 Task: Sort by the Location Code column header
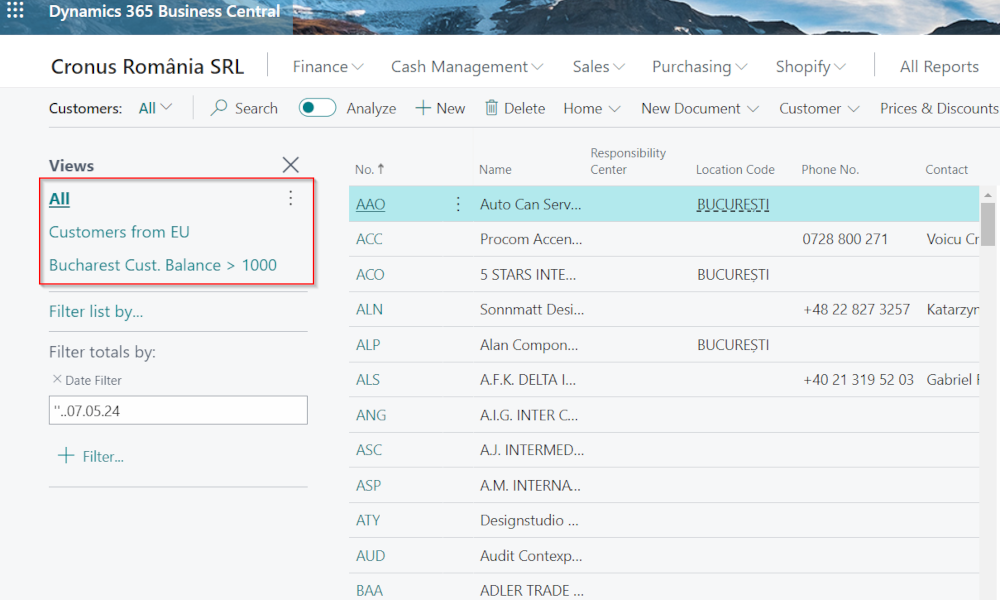pyautogui.click(x=735, y=169)
